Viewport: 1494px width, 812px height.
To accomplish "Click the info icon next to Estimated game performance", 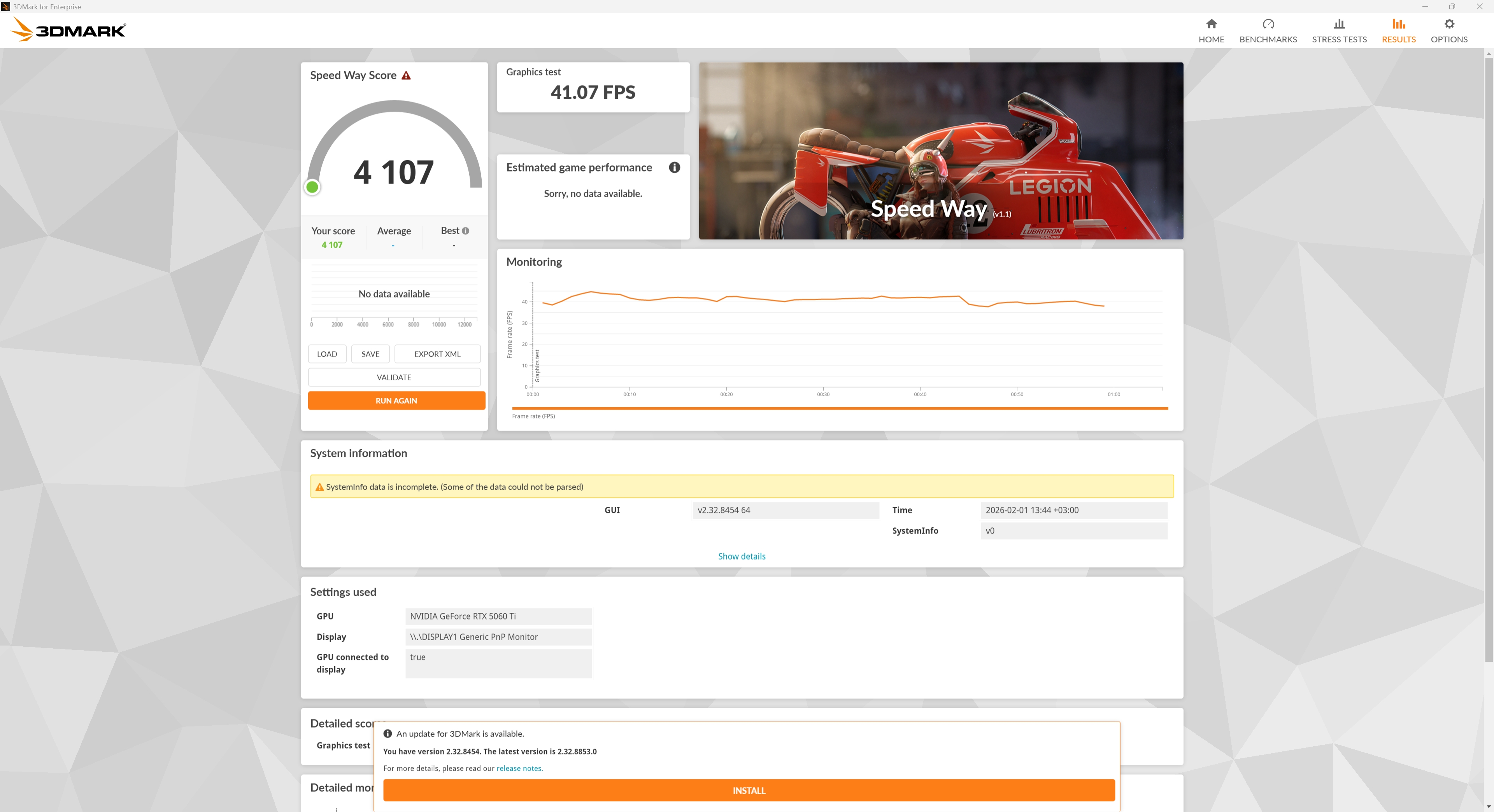I will coord(674,168).
